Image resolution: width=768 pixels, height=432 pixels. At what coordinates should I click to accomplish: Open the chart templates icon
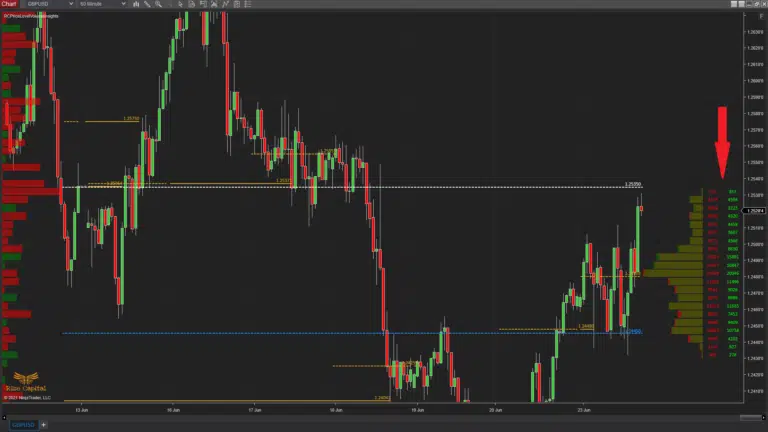[237, 4]
